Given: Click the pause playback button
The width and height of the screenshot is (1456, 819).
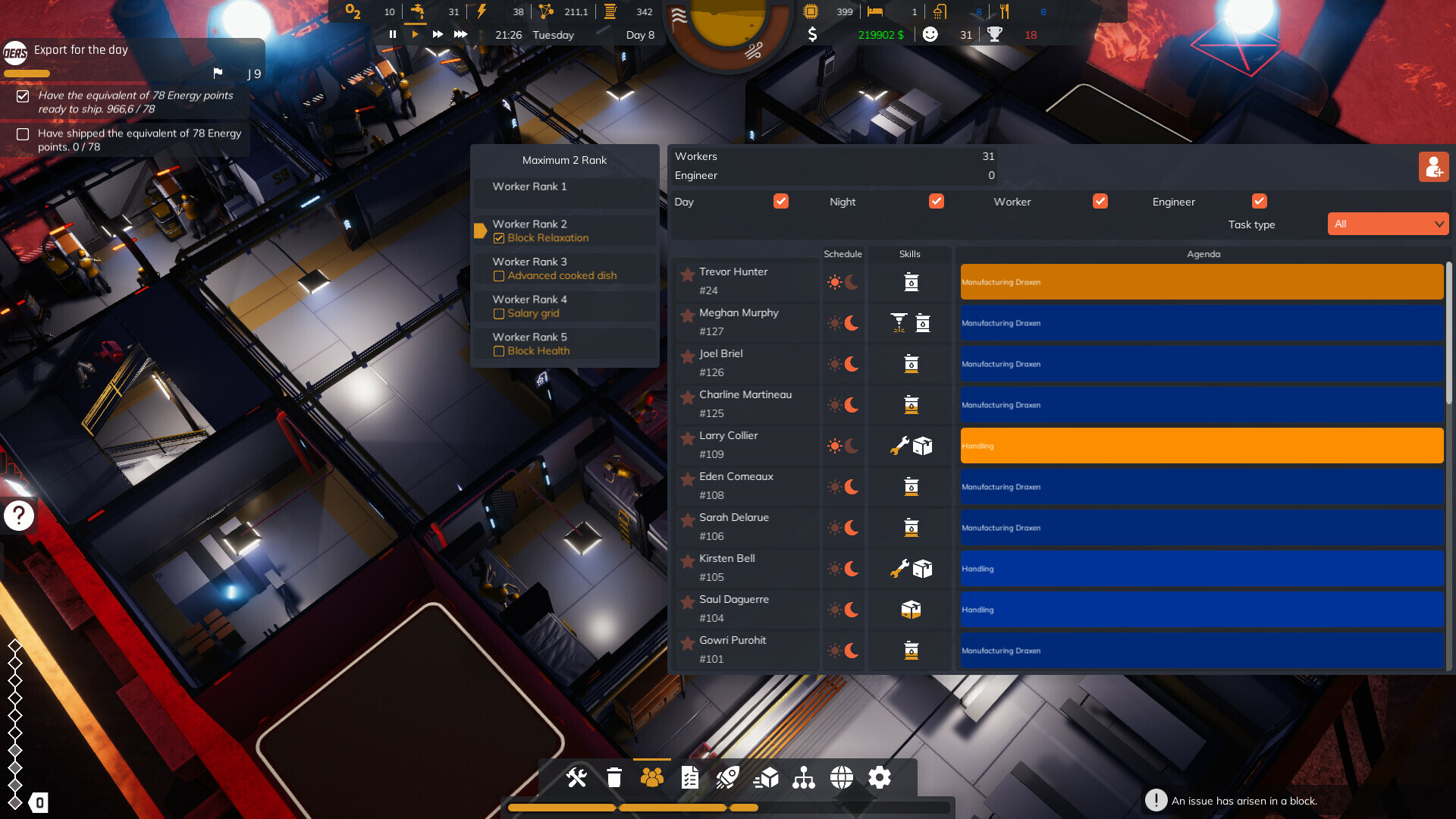Looking at the screenshot, I should point(393,34).
